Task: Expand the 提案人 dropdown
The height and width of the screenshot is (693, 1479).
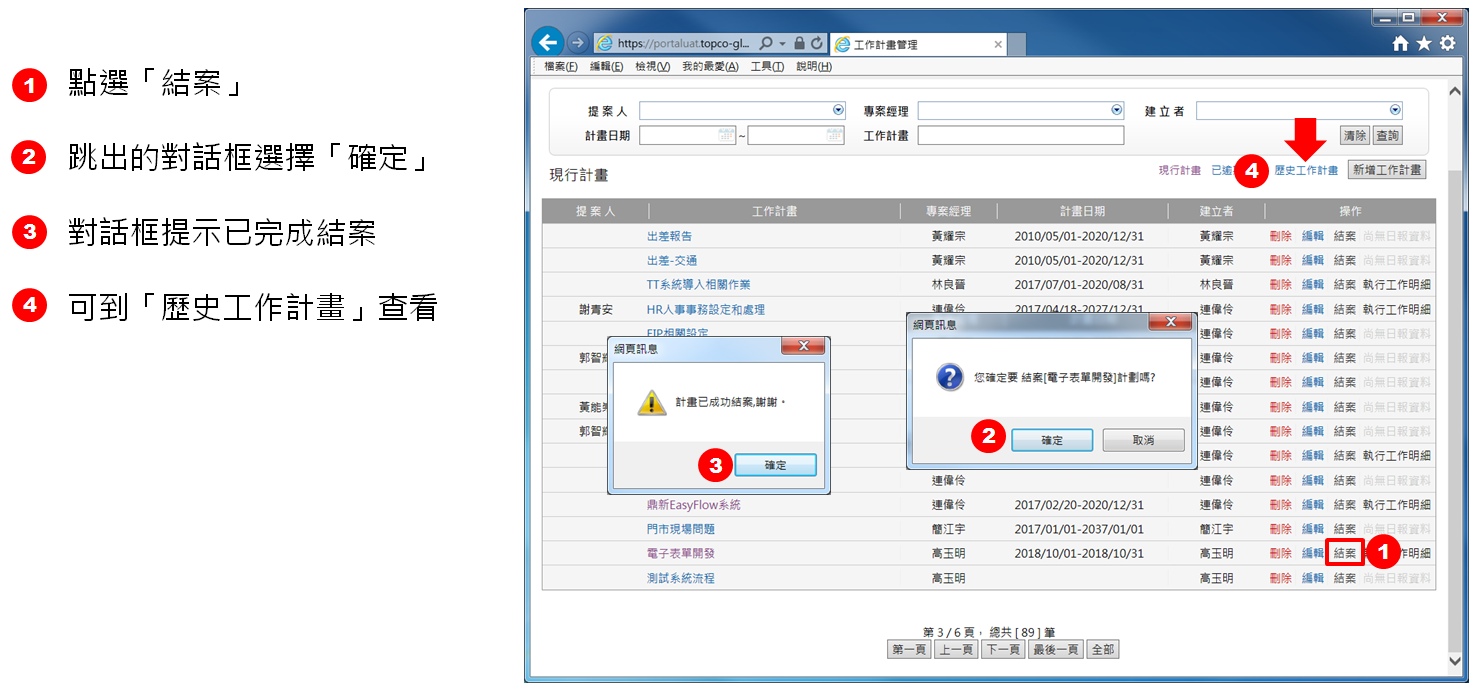Action: pos(838,110)
